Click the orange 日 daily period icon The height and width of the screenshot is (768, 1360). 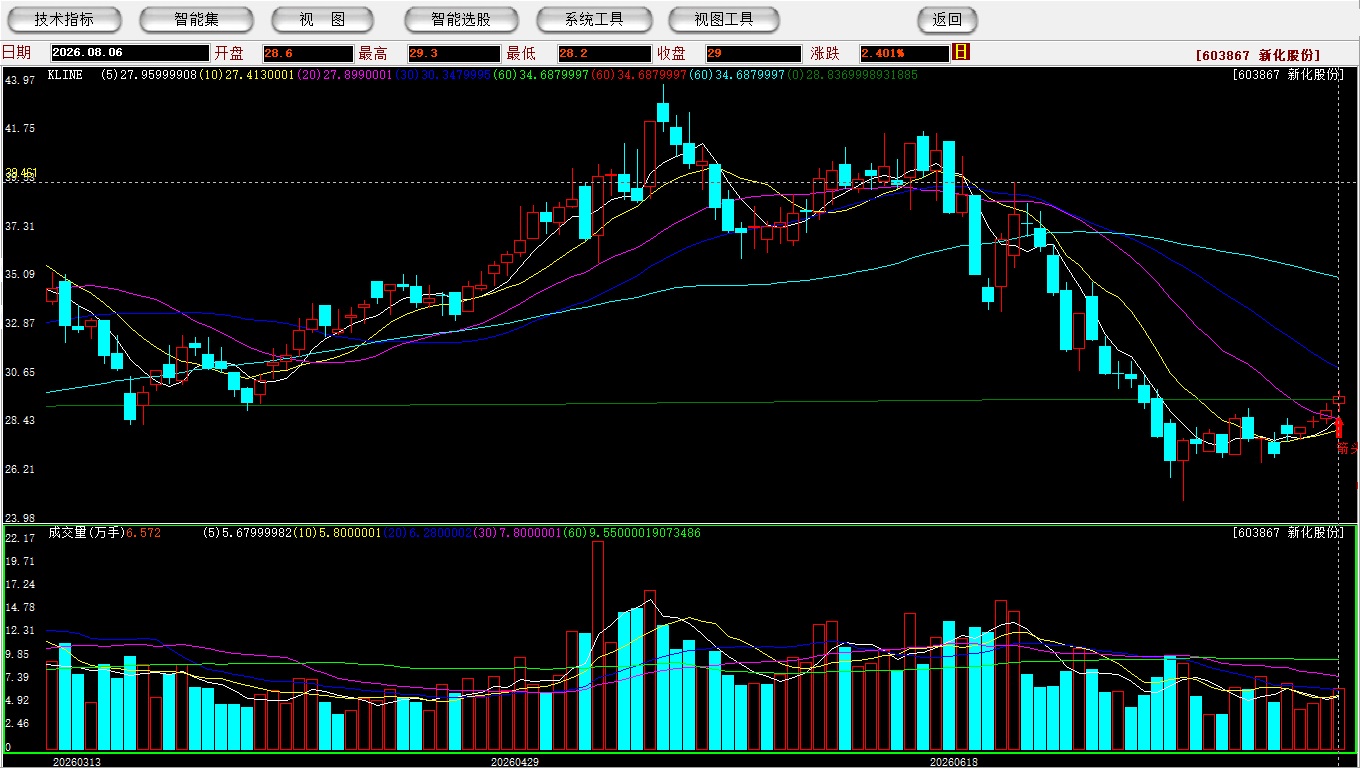point(961,52)
